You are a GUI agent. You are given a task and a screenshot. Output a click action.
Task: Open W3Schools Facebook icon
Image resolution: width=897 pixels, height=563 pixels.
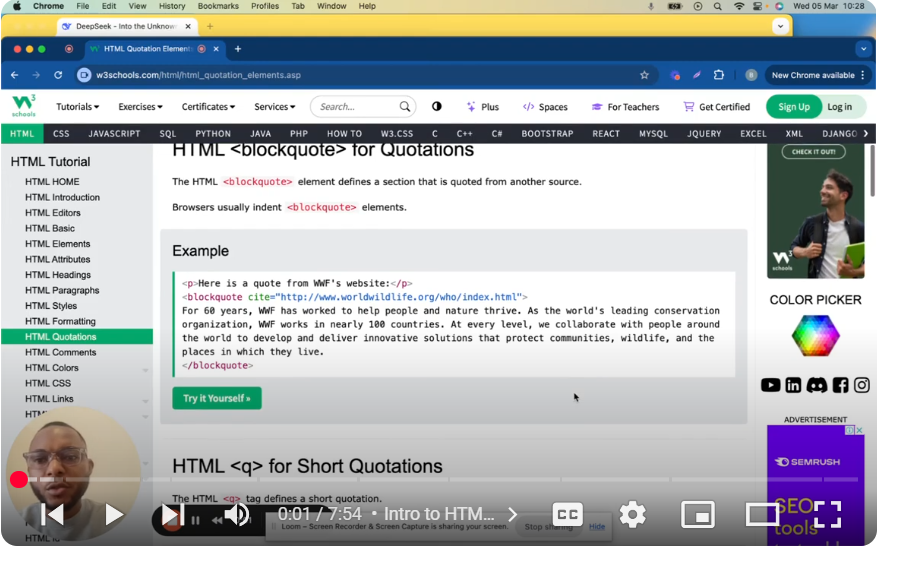(x=840, y=385)
